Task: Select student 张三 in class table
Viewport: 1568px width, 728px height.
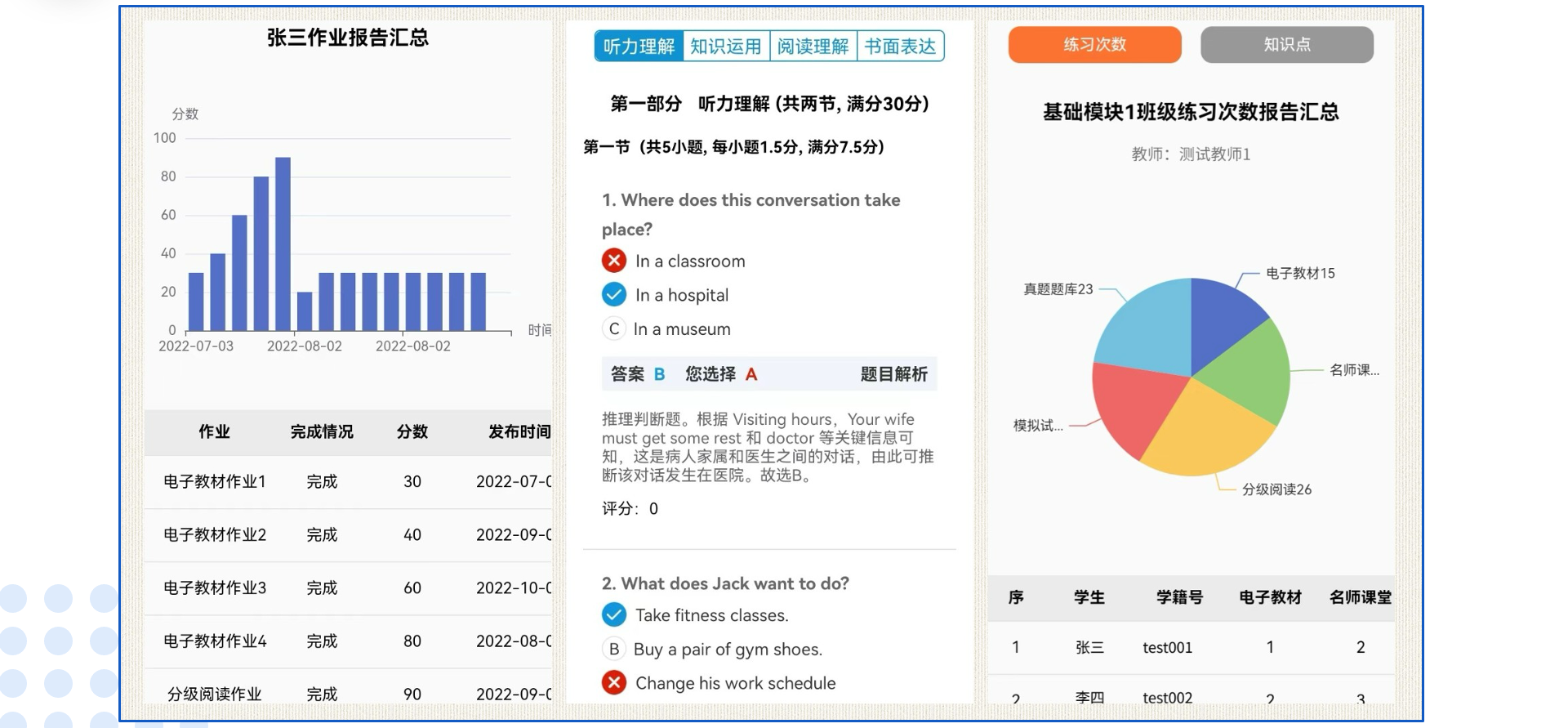Action: coord(1089,647)
